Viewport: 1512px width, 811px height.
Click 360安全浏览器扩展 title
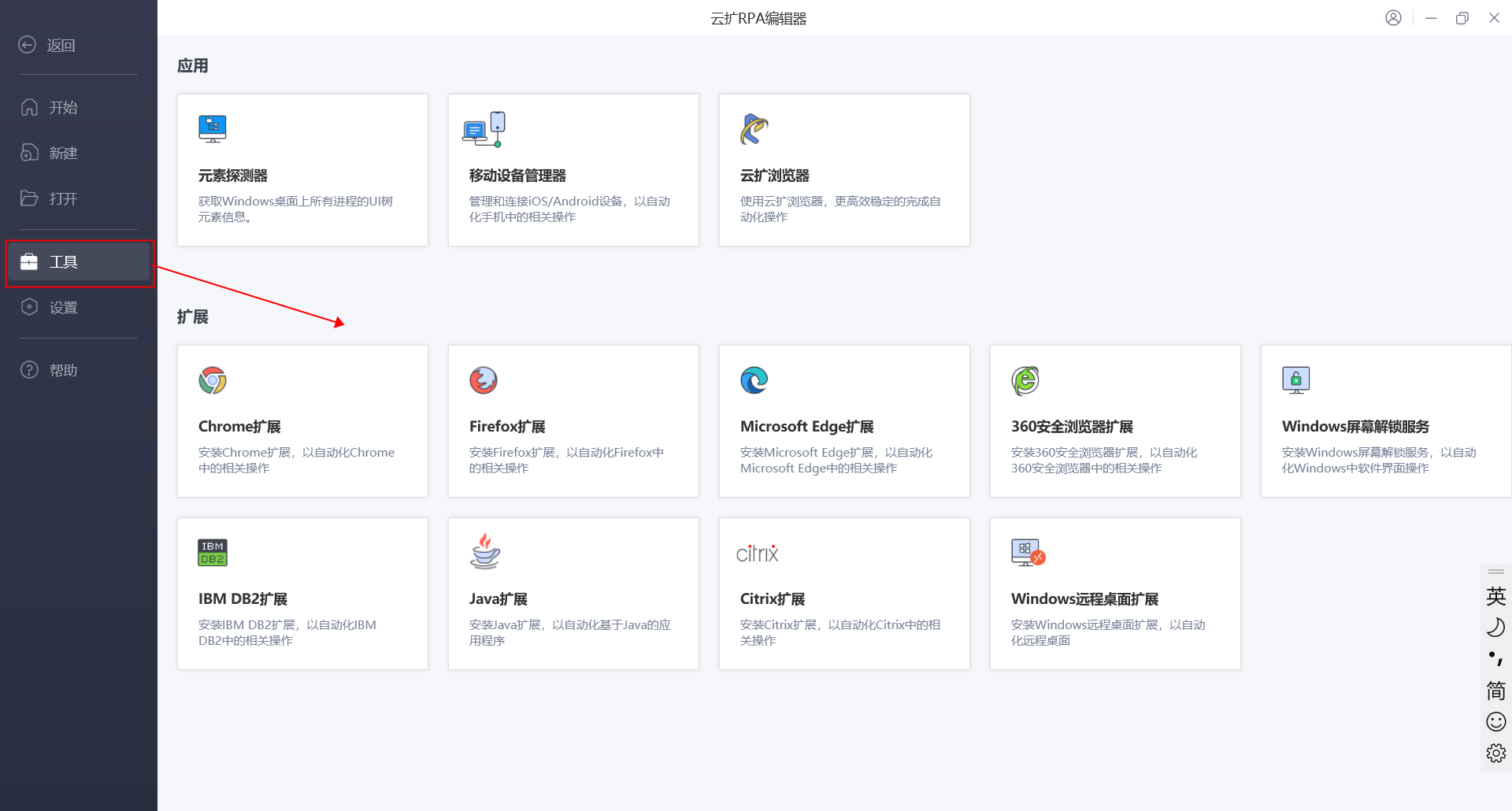(1073, 427)
